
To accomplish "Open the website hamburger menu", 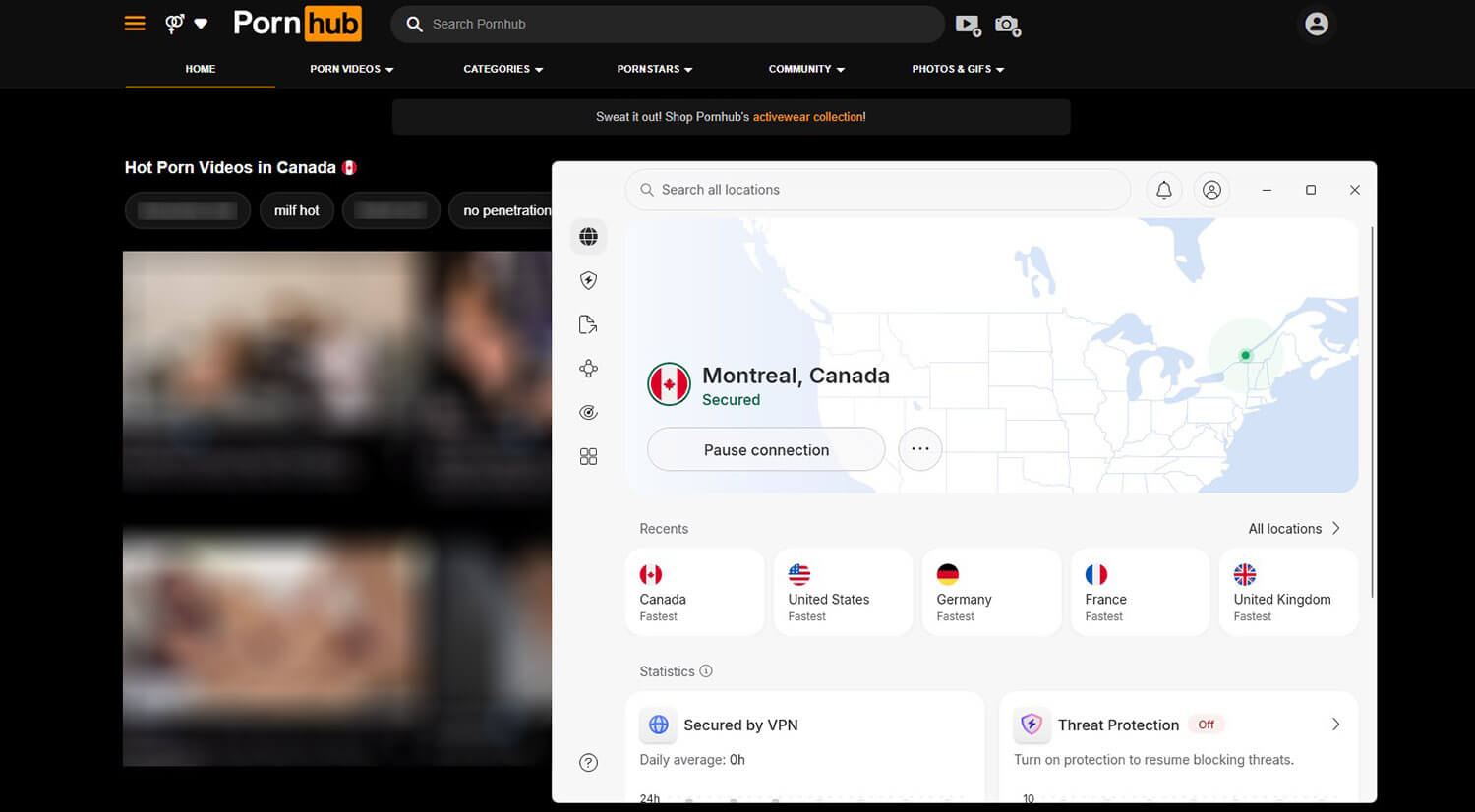I will [135, 24].
